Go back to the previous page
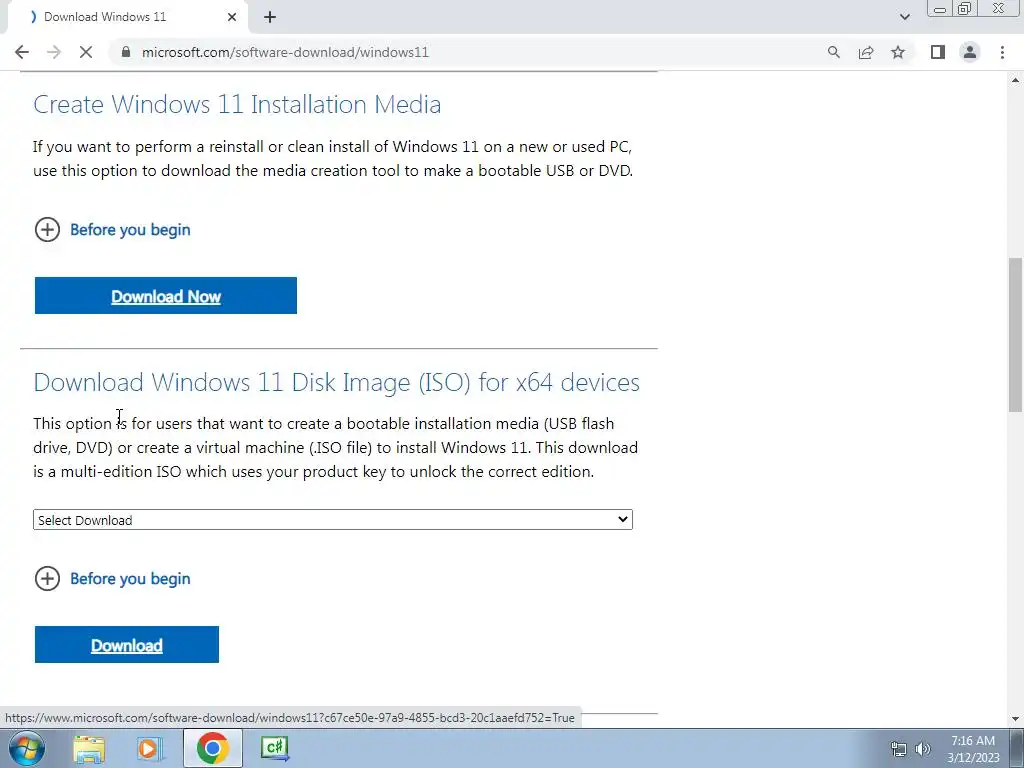The height and width of the screenshot is (768, 1024). click(22, 52)
